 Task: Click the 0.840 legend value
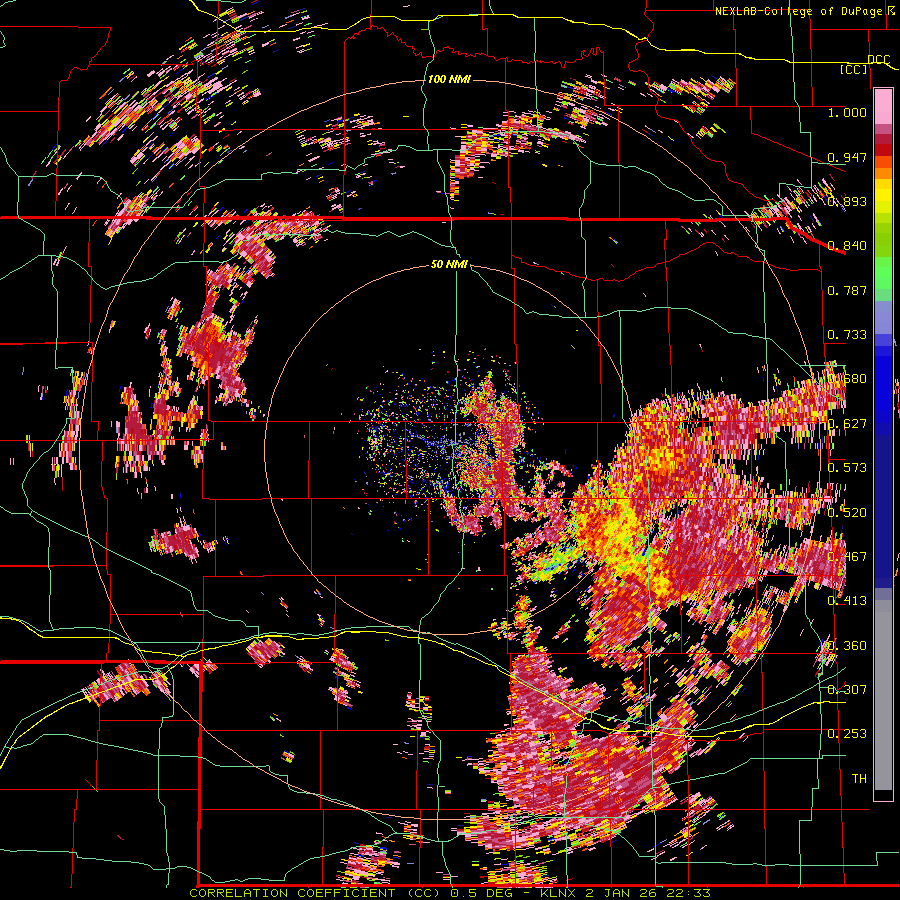click(847, 246)
